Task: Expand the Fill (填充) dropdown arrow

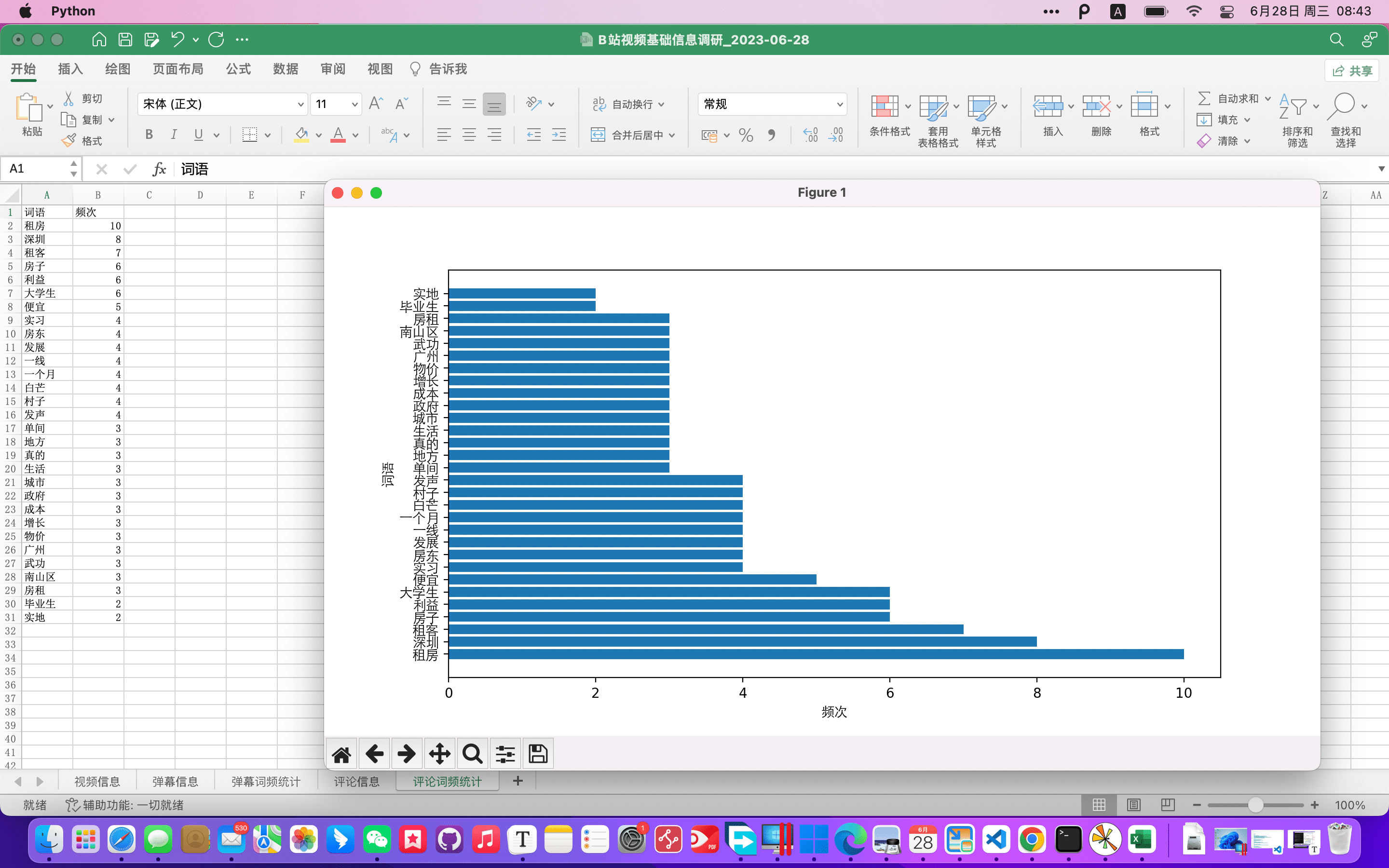Action: pyautogui.click(x=1247, y=120)
